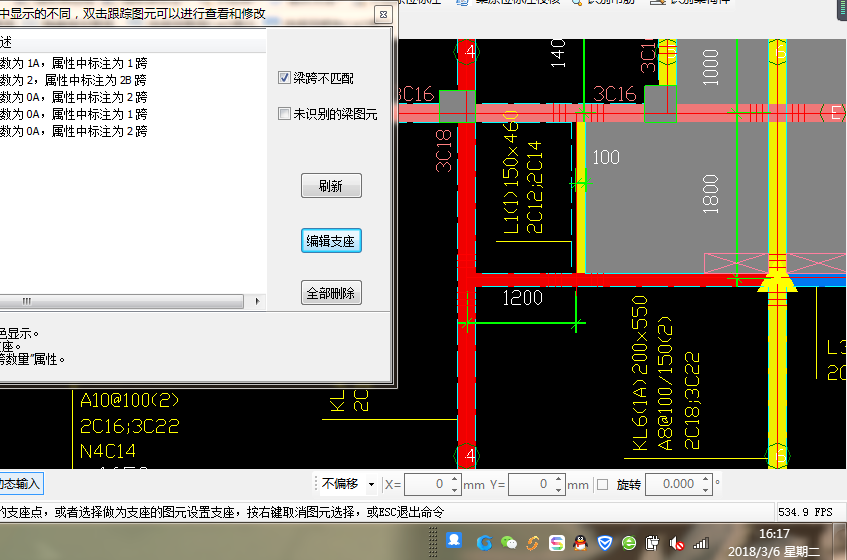
Task: Click the '100' dimension label
Action: click(x=606, y=157)
